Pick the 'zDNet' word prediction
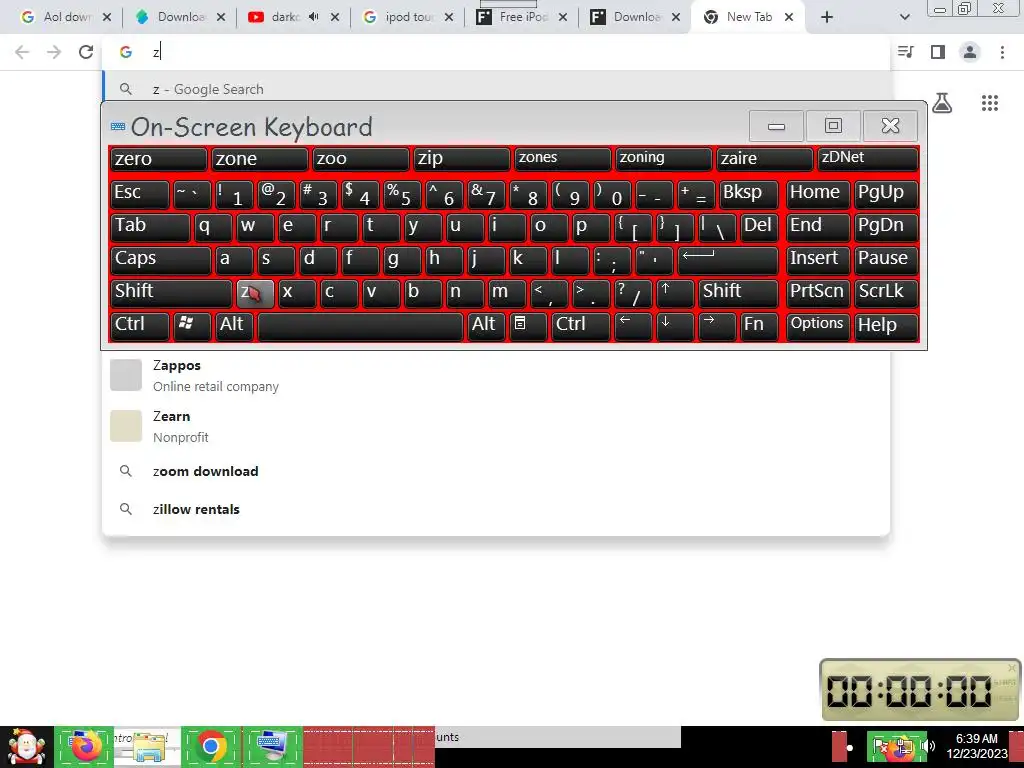This screenshot has width=1024, height=768. click(868, 159)
